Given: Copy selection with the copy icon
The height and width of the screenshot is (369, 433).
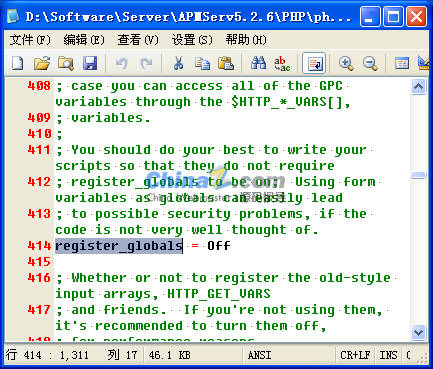Looking at the screenshot, I should point(202,63).
